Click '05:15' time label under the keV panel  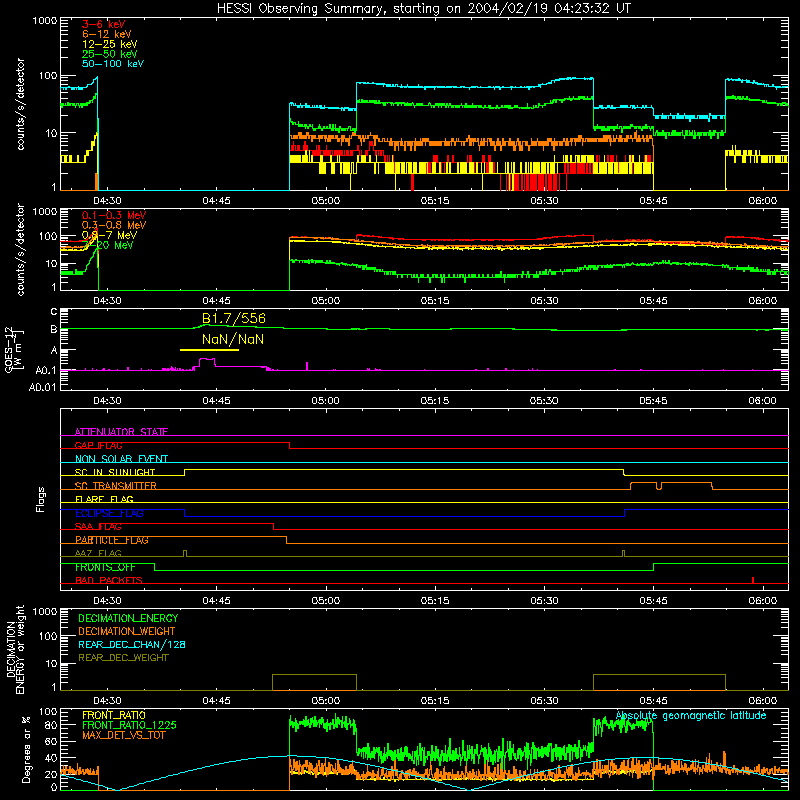click(x=435, y=201)
